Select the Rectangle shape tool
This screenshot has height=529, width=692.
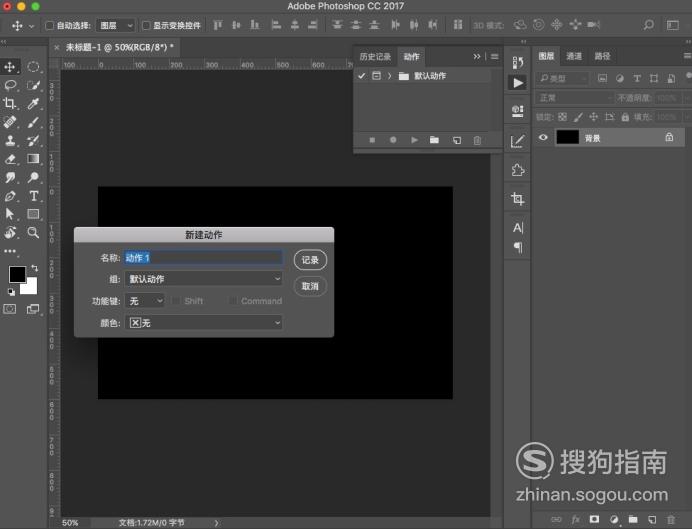pos(33,214)
